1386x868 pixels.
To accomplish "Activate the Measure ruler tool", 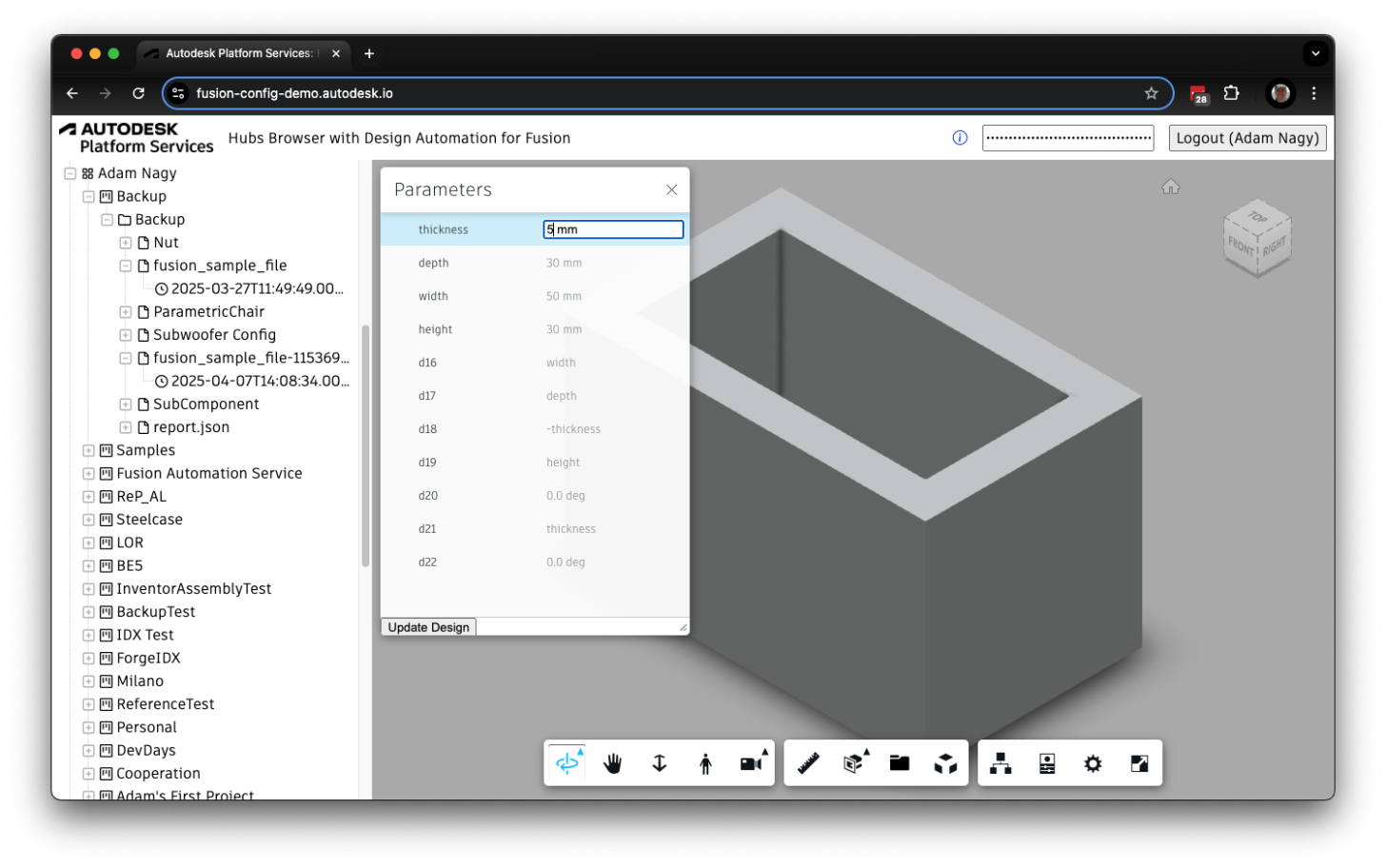I will pos(807,762).
